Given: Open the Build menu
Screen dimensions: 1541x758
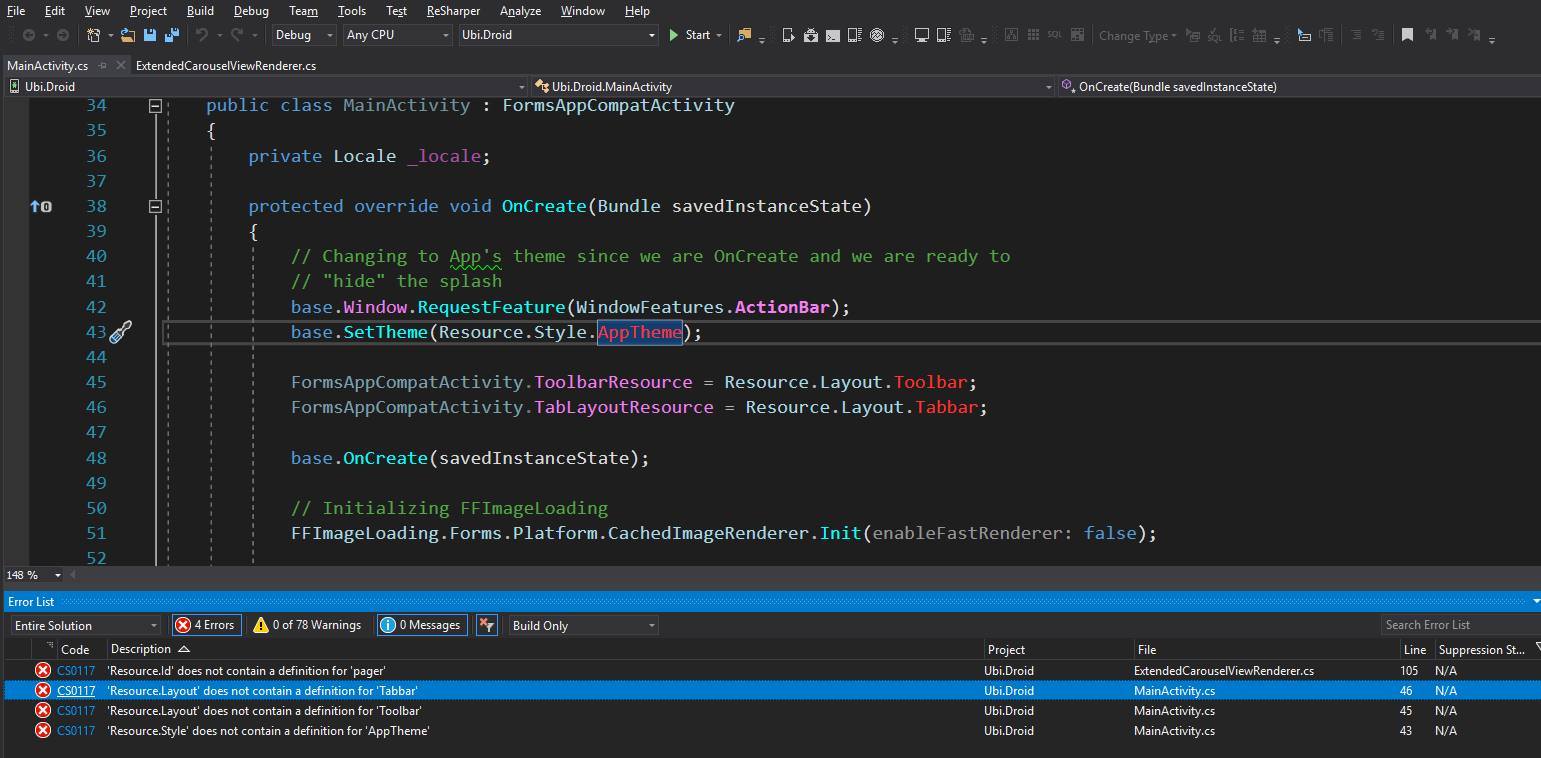Looking at the screenshot, I should (200, 11).
